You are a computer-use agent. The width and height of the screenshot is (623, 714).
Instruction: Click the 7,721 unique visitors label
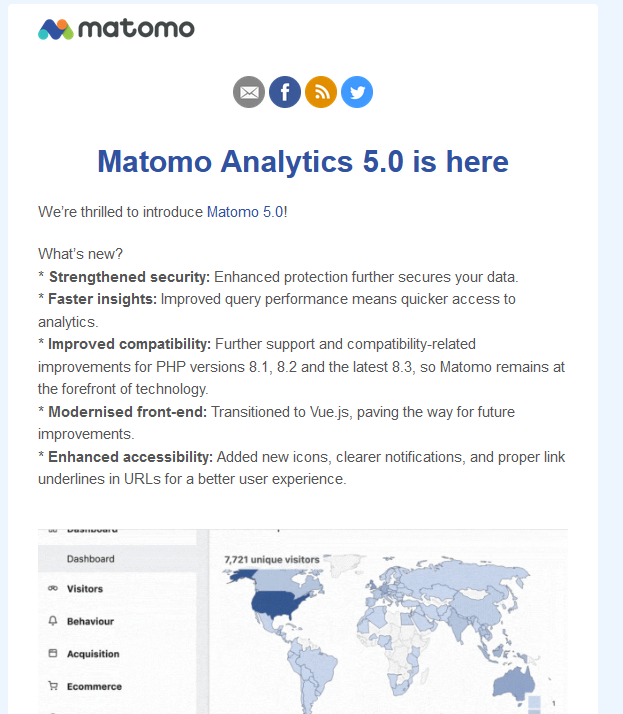point(272,559)
